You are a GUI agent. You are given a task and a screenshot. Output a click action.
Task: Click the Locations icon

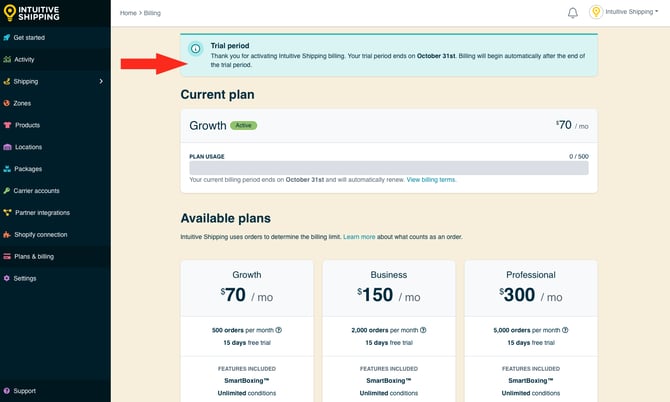(x=7, y=147)
